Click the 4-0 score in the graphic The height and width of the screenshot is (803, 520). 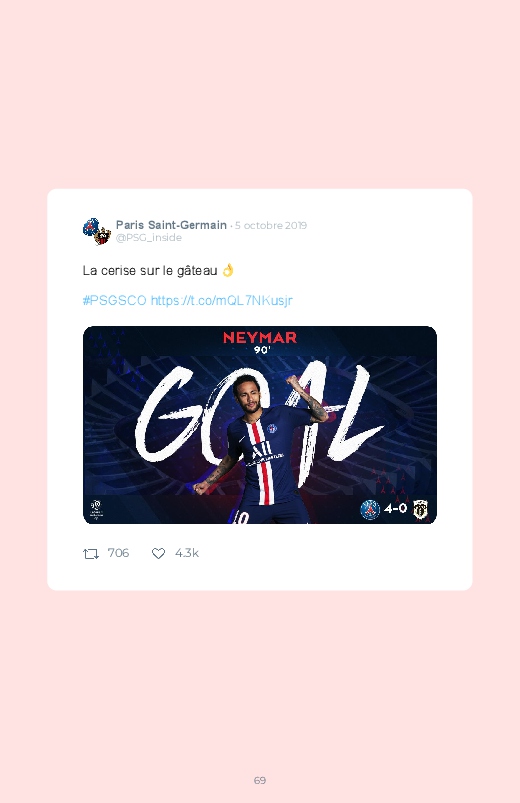396,508
